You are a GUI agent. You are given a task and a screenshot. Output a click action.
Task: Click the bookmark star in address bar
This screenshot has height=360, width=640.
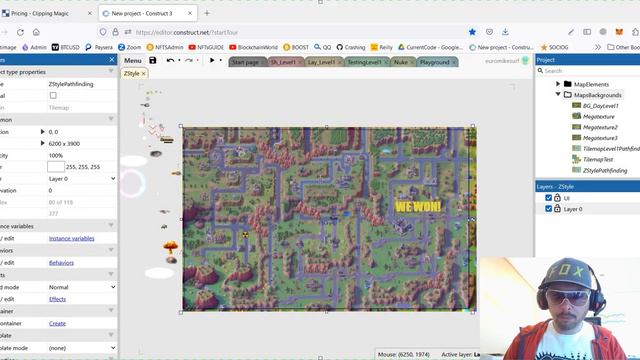[472, 32]
